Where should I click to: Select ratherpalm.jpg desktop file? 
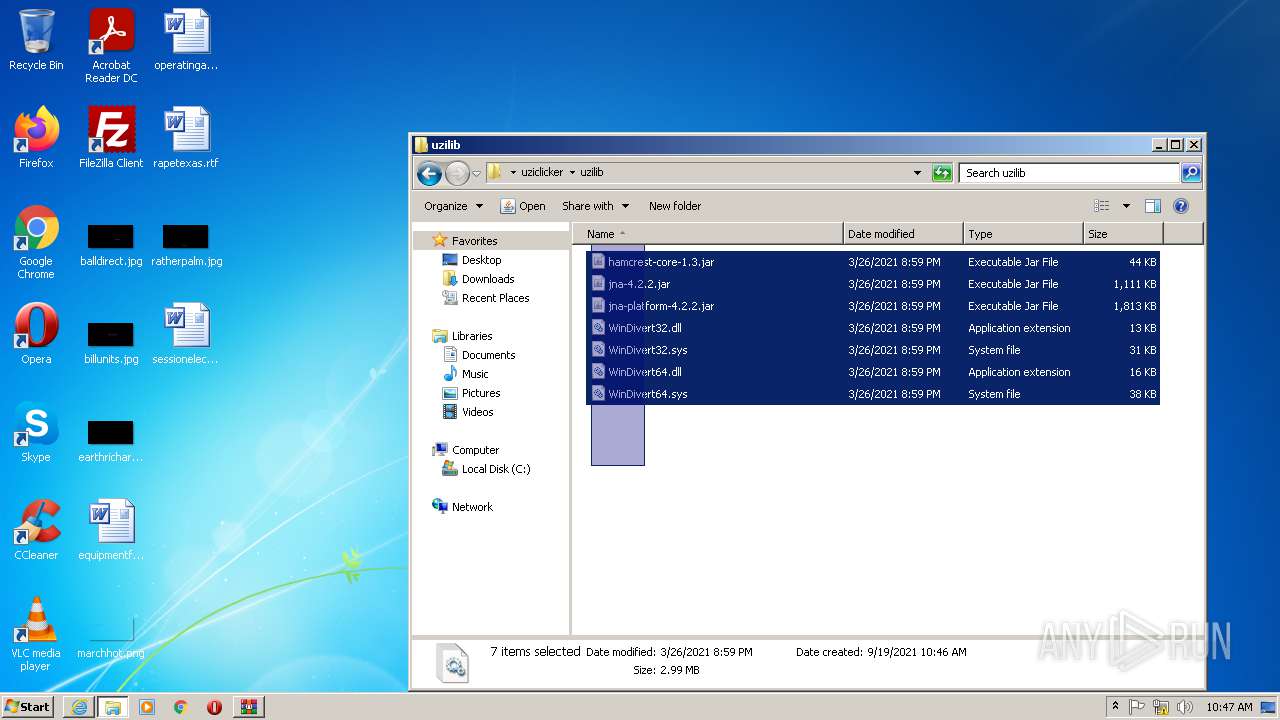pyautogui.click(x=186, y=246)
